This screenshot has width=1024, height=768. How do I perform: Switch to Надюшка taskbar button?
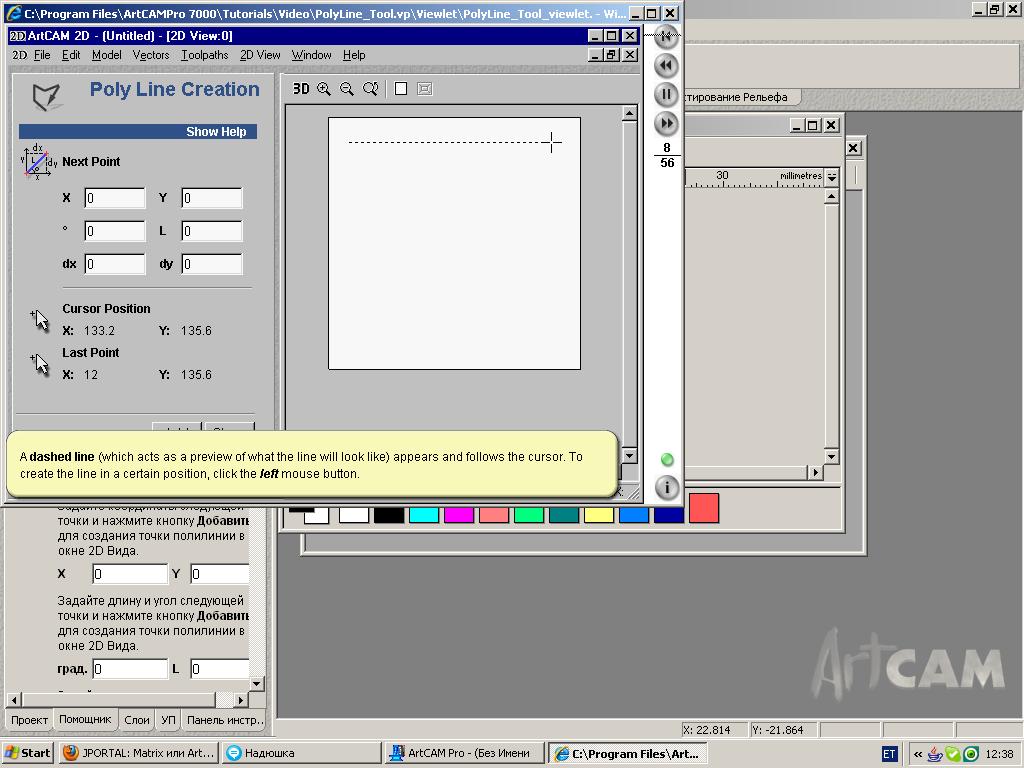(x=302, y=753)
